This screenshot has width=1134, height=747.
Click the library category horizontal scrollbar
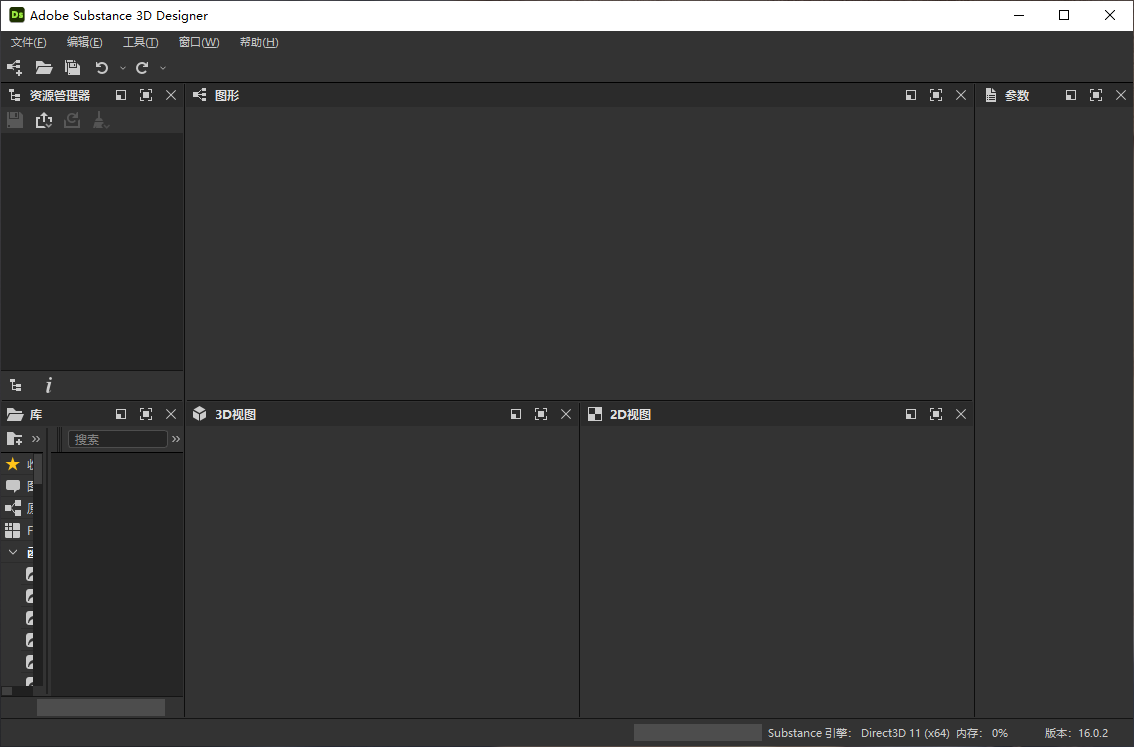[x=7, y=691]
